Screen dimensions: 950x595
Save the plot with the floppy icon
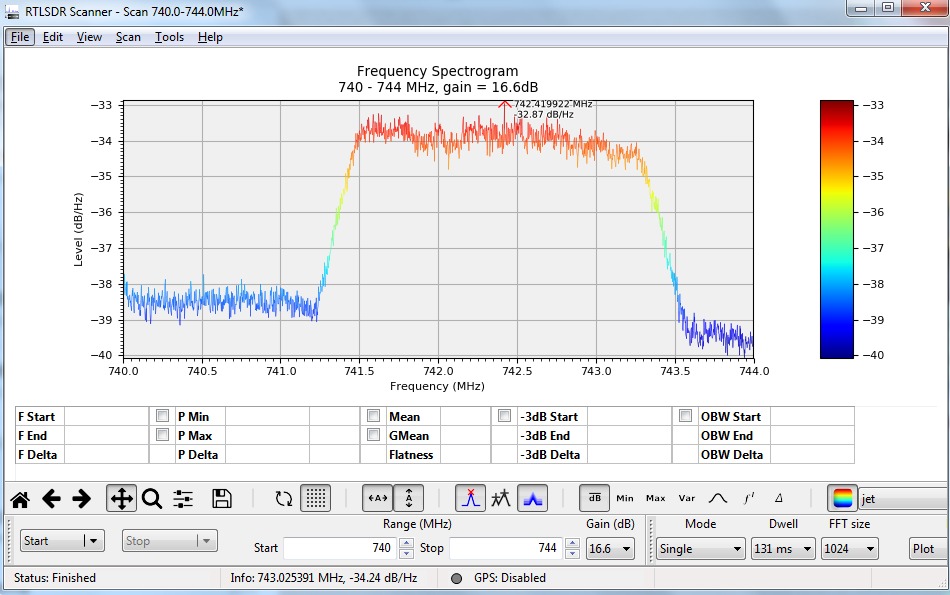coord(222,499)
